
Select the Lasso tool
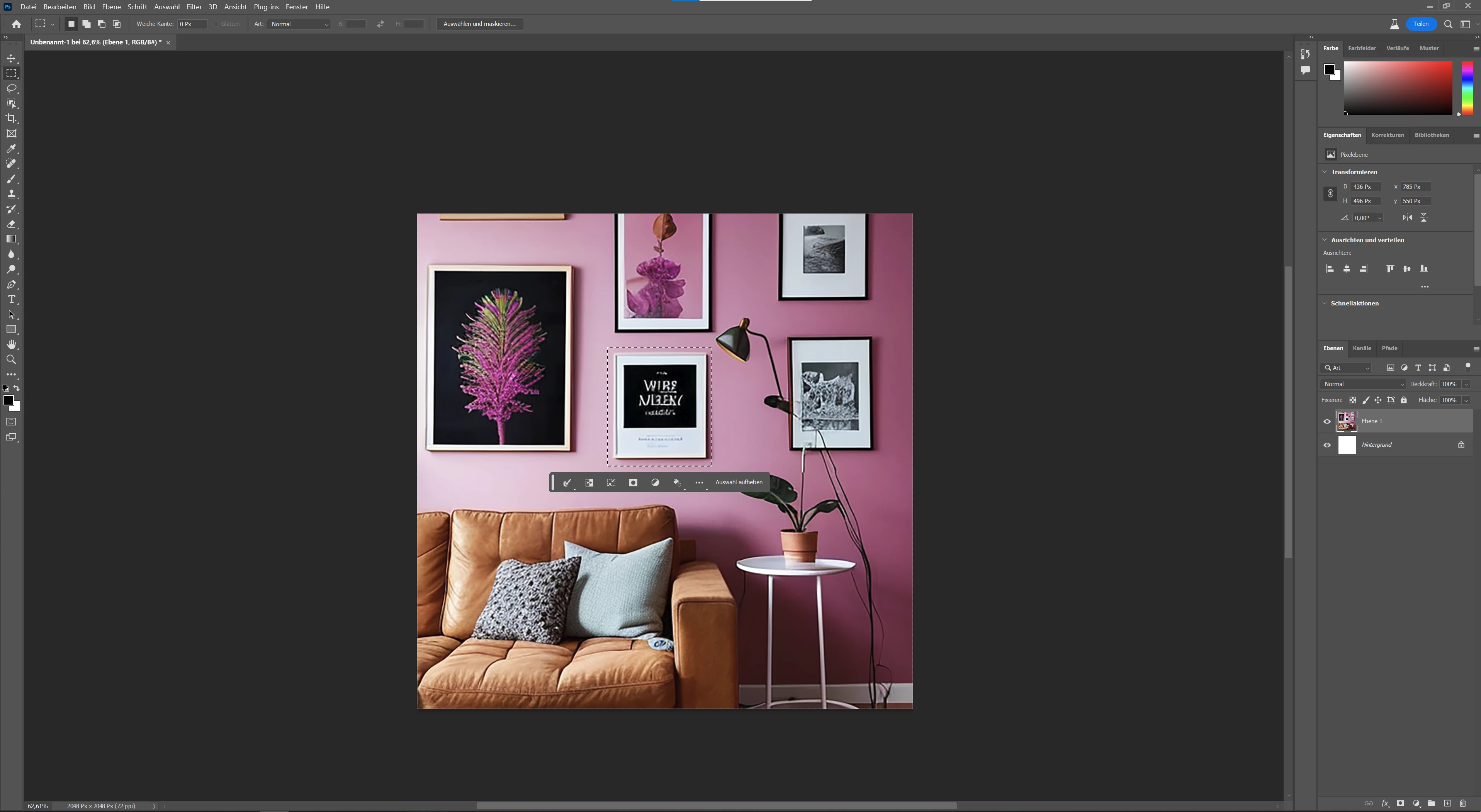click(x=12, y=88)
